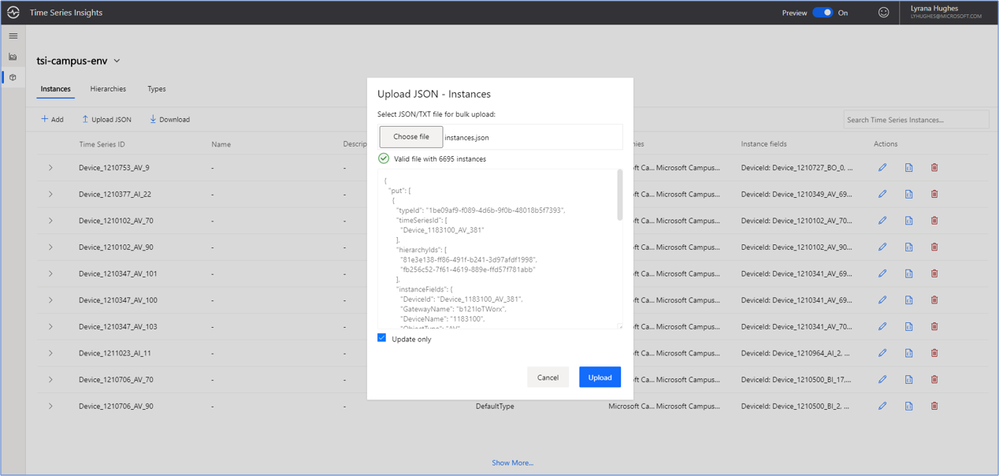Viewport: 999px width, 476px height.
Task: Click the Instance fields column header
Action: click(x=764, y=144)
